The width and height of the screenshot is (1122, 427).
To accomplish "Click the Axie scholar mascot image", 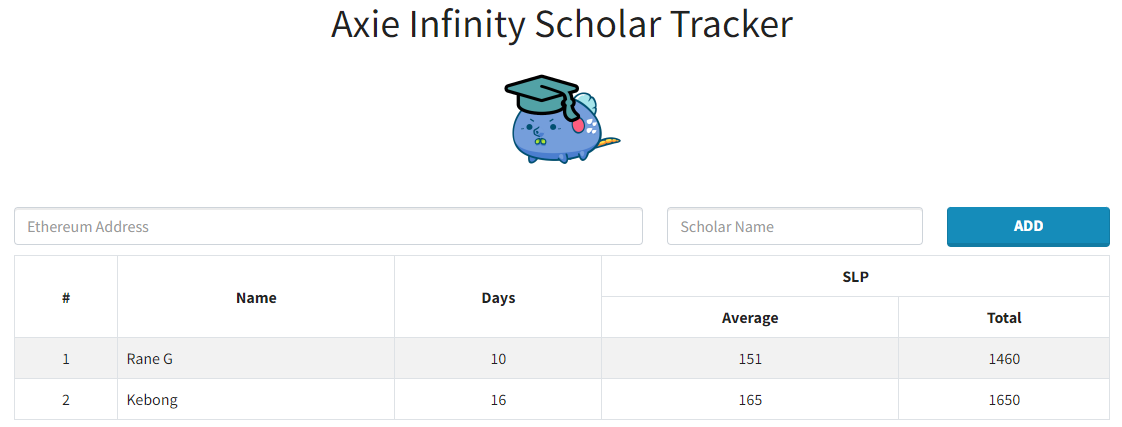I will pyautogui.click(x=561, y=119).
